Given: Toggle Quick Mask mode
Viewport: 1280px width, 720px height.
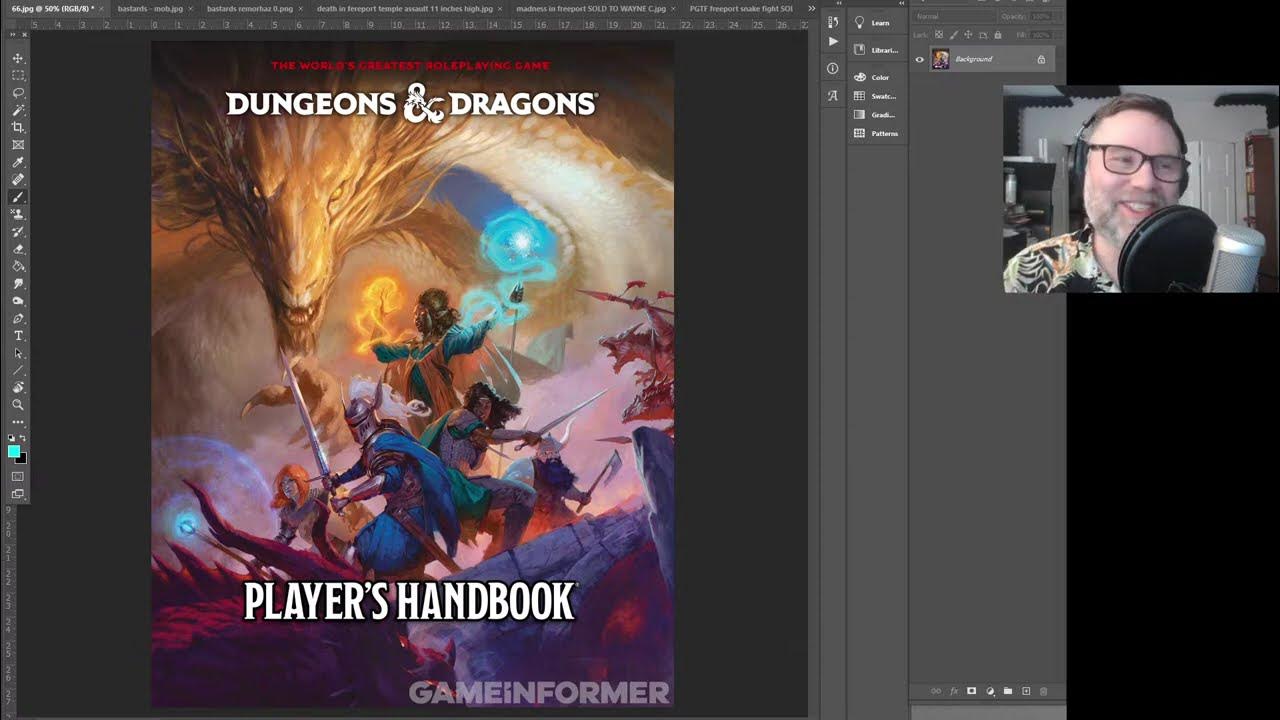Looking at the screenshot, I should click(x=18, y=477).
